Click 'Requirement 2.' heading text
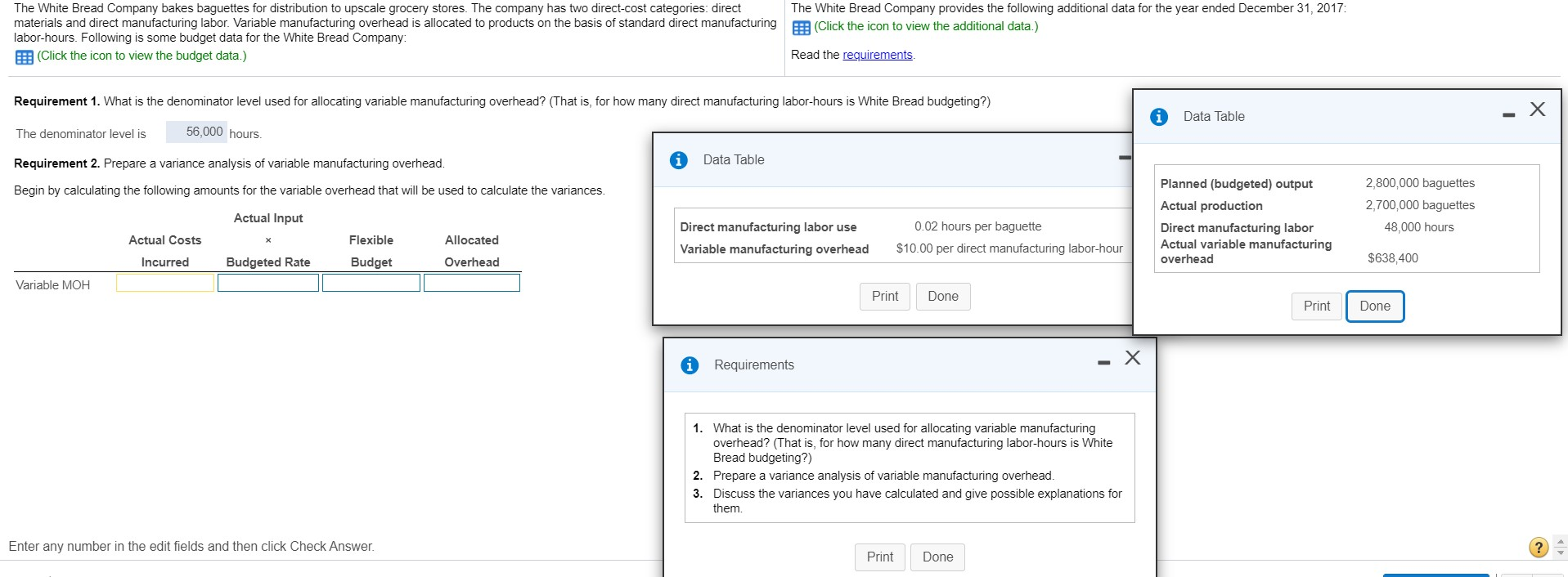 pyautogui.click(x=57, y=163)
